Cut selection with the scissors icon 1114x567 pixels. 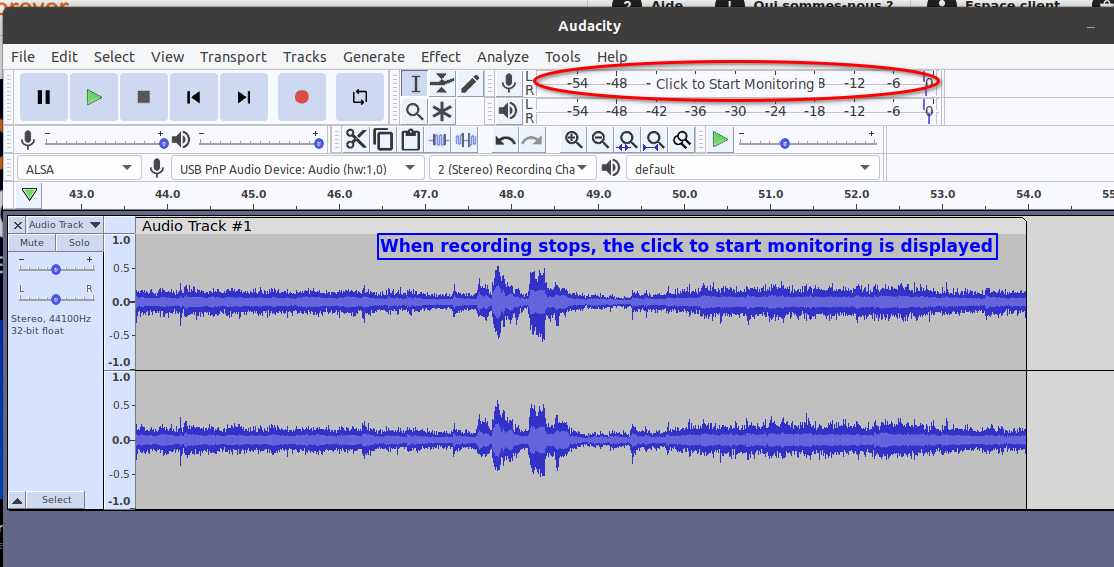click(356, 139)
